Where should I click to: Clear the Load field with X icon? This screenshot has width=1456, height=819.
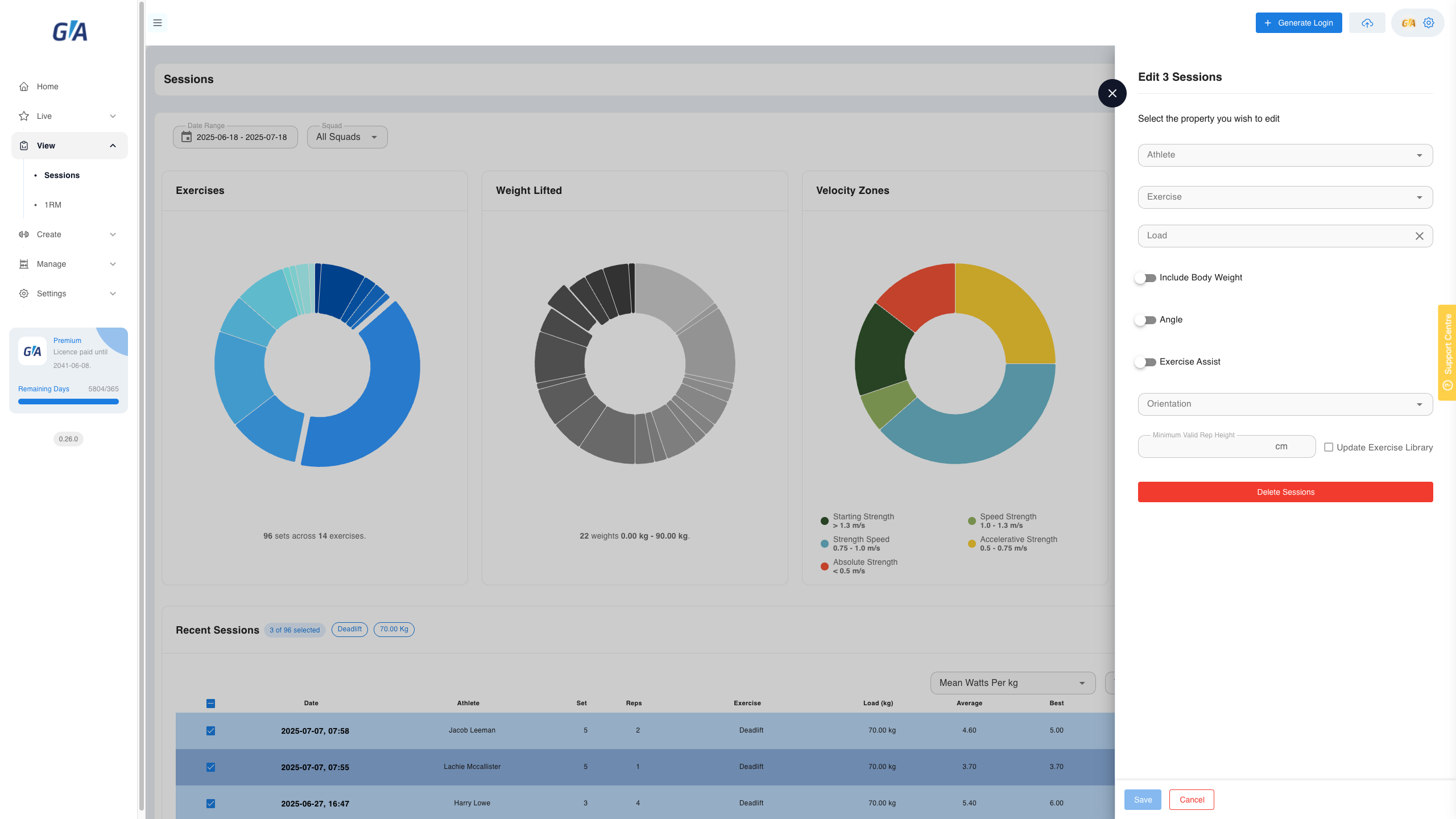1420,236
